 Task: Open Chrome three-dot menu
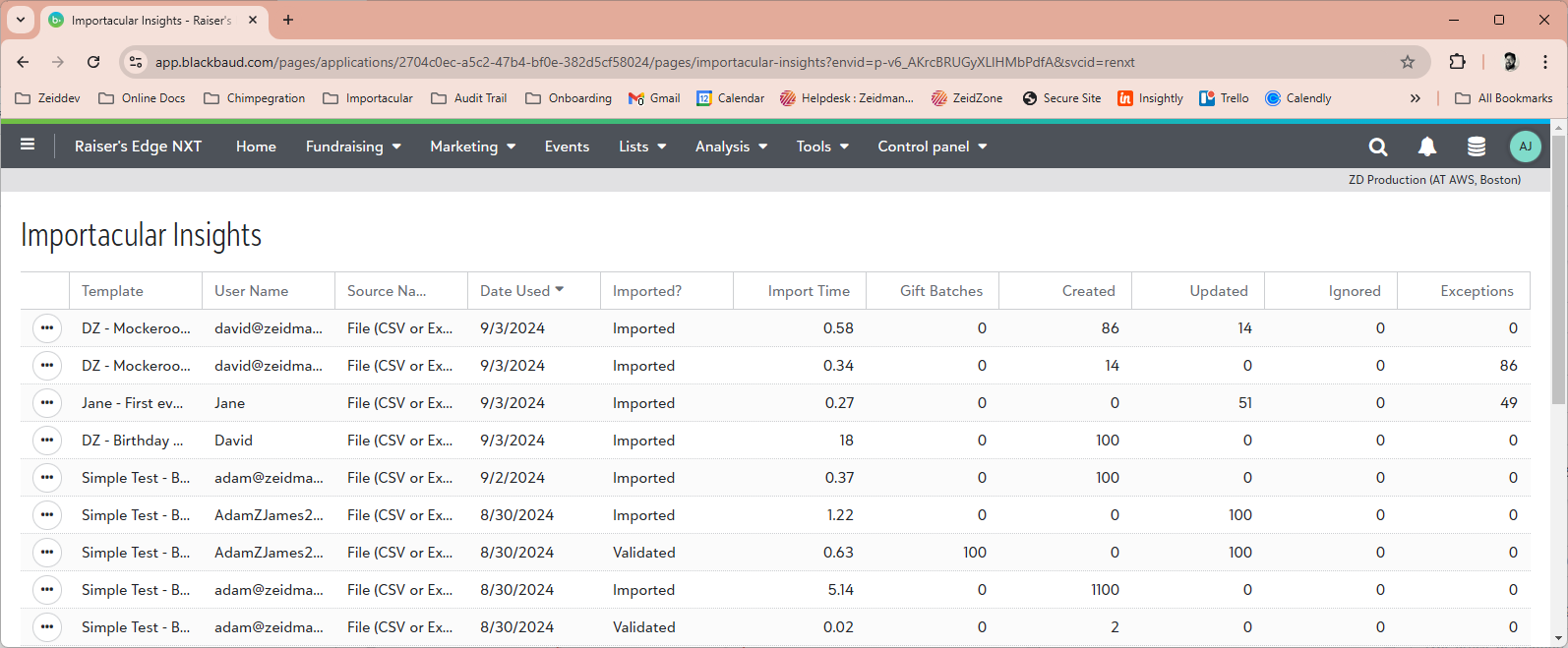[1545, 62]
